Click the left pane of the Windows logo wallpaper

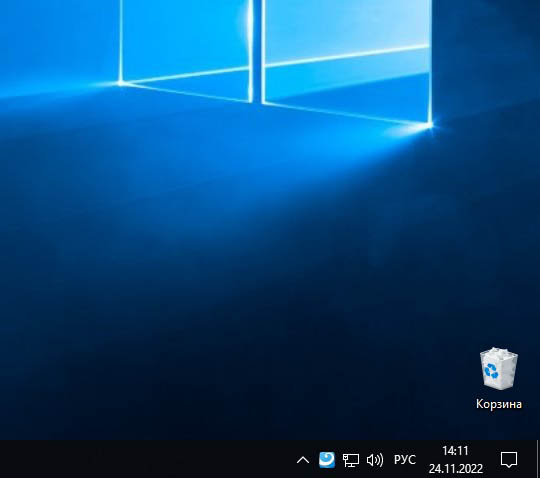click(x=186, y=38)
